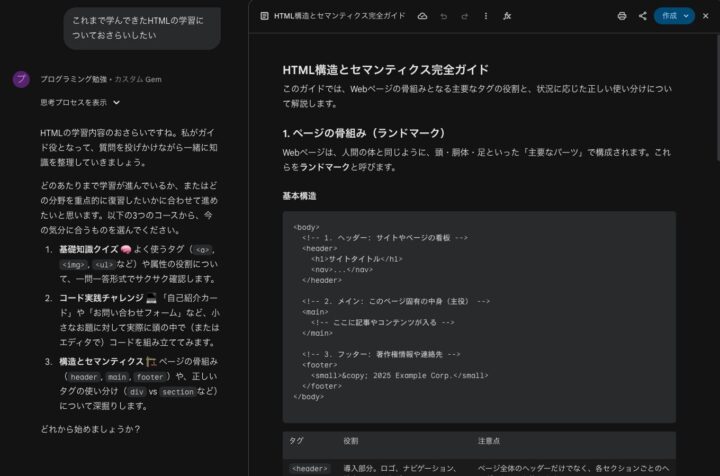Click the 役割 table column header
The height and width of the screenshot is (476, 720).
pos(351,441)
